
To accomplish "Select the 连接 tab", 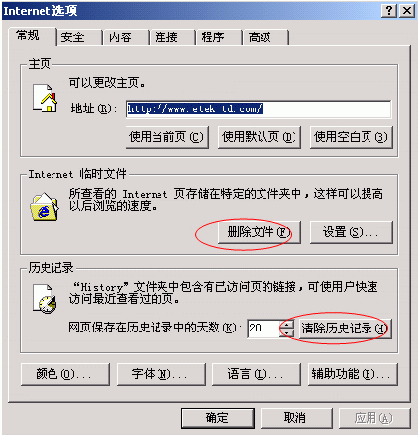I will tap(172, 37).
